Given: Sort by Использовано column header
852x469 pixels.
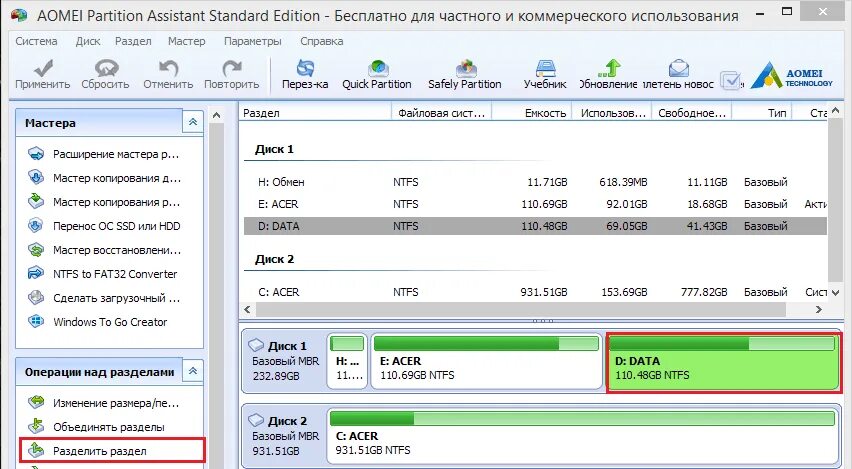Looking at the screenshot, I should click(x=612, y=113).
